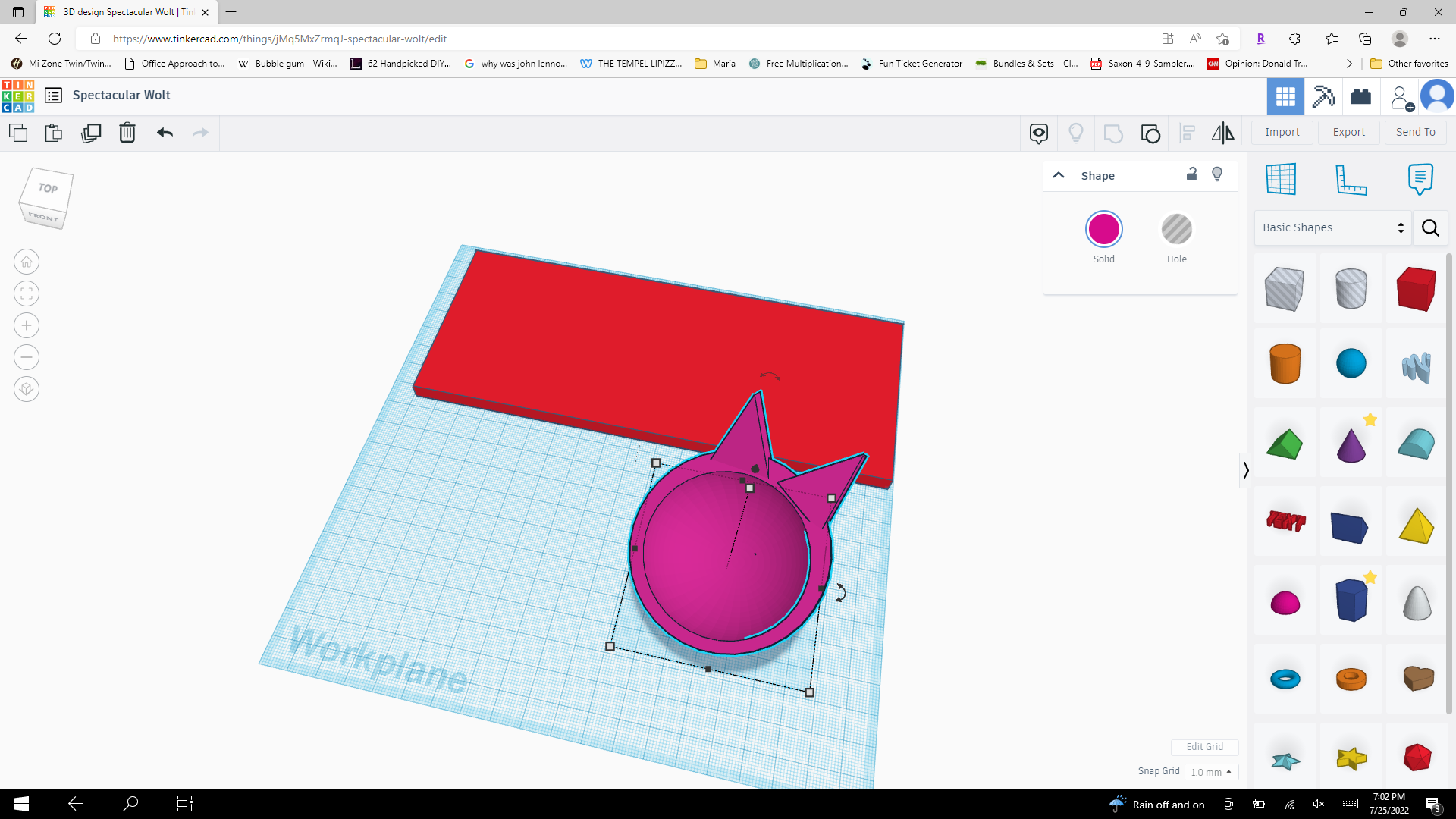
Task: Toggle shape visibility with the lightbulb icon
Action: pyautogui.click(x=1216, y=174)
